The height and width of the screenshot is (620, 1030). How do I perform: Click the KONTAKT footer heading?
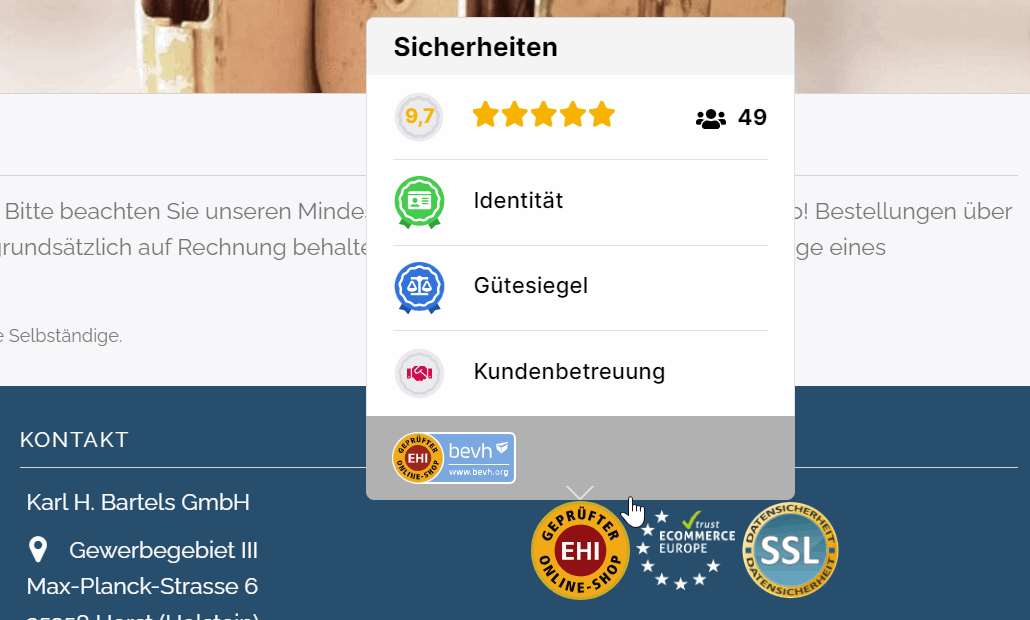(74, 439)
